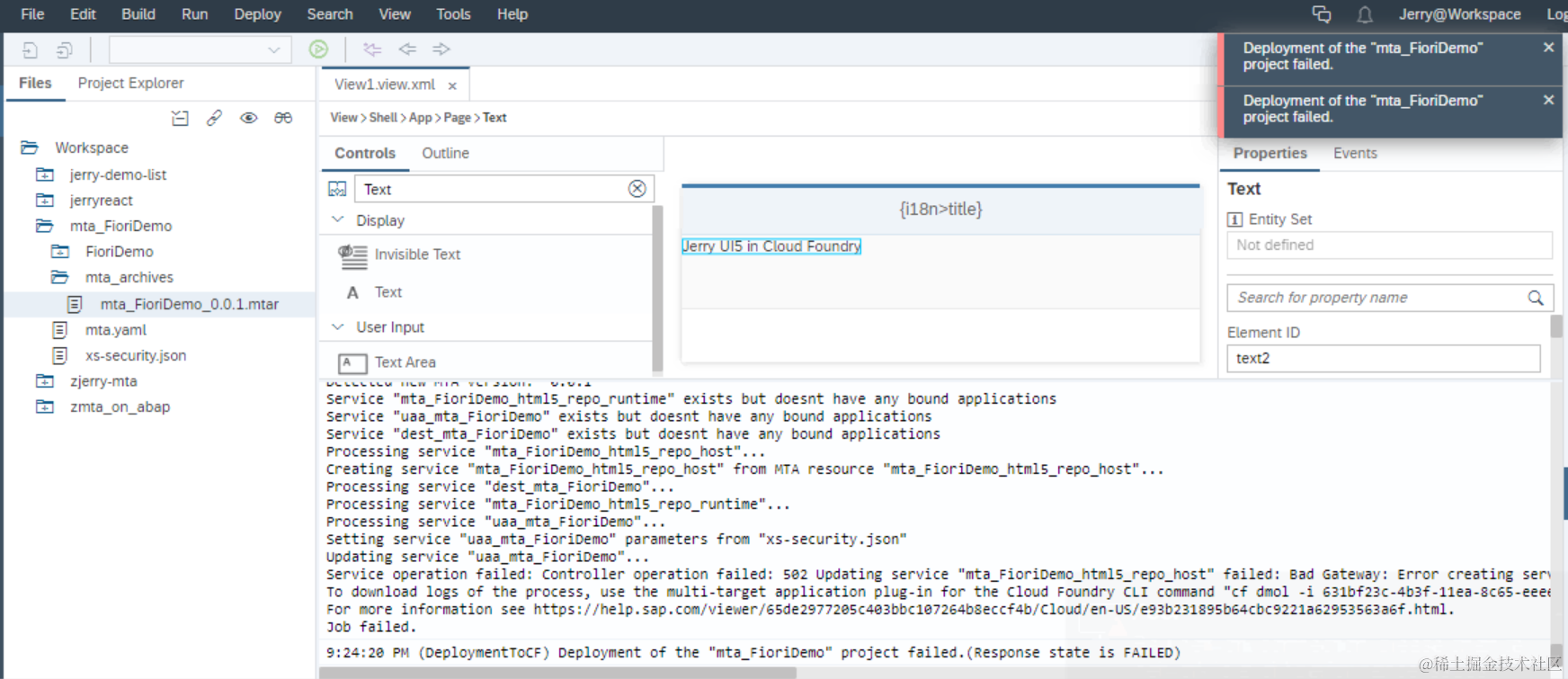This screenshot has width=1568, height=679.
Task: Switch to the Outline tab
Action: (445, 153)
